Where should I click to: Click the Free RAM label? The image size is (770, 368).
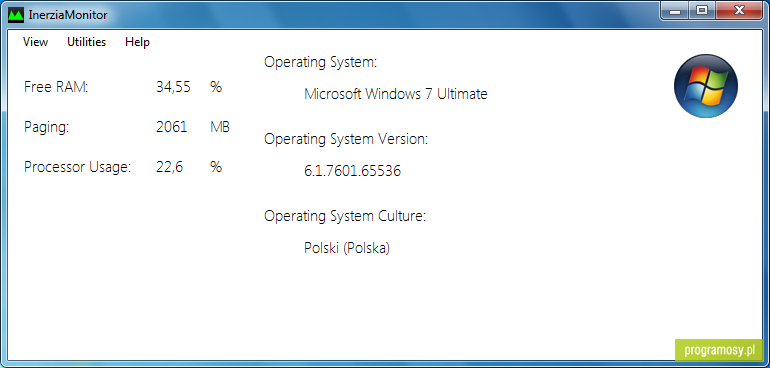[x=56, y=87]
